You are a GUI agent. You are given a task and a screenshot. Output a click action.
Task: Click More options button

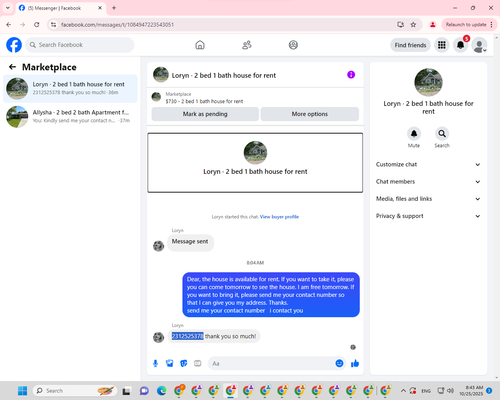tap(310, 114)
